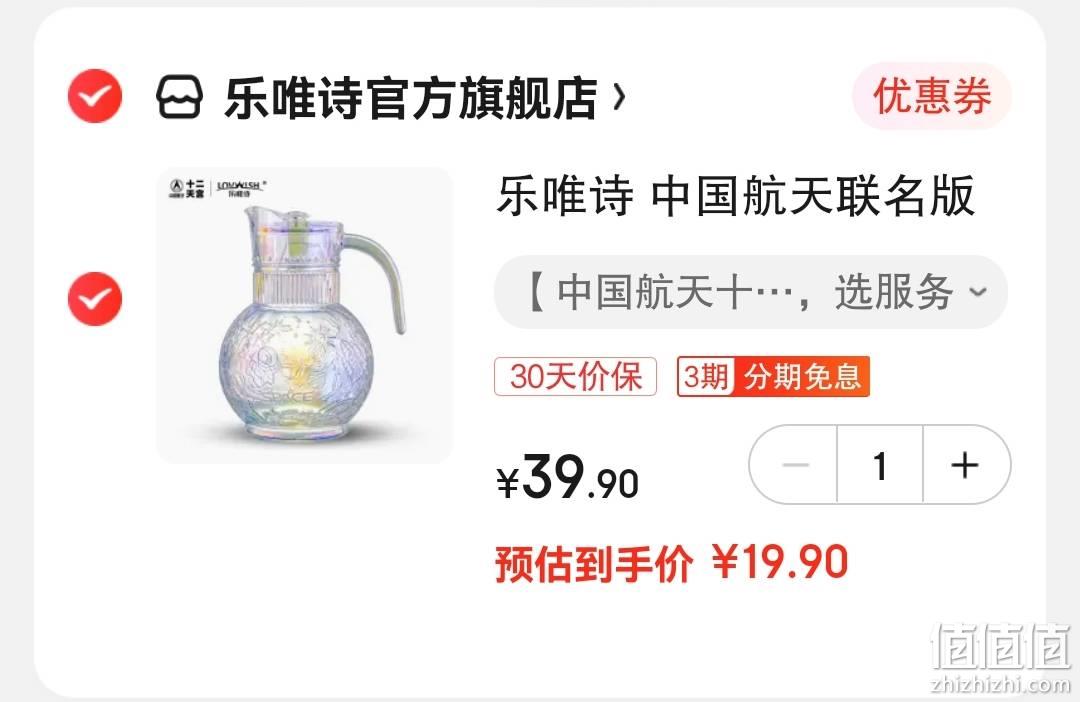The width and height of the screenshot is (1080, 702).
Task: Tap the chevron arrow after the store name
Action: coord(619,97)
